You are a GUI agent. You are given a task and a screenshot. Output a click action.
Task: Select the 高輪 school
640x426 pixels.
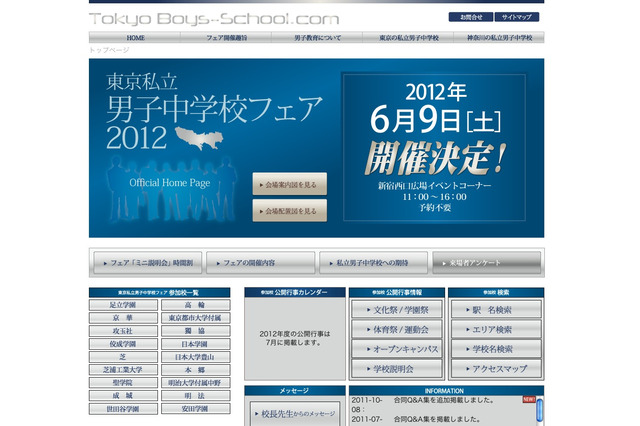(196, 305)
